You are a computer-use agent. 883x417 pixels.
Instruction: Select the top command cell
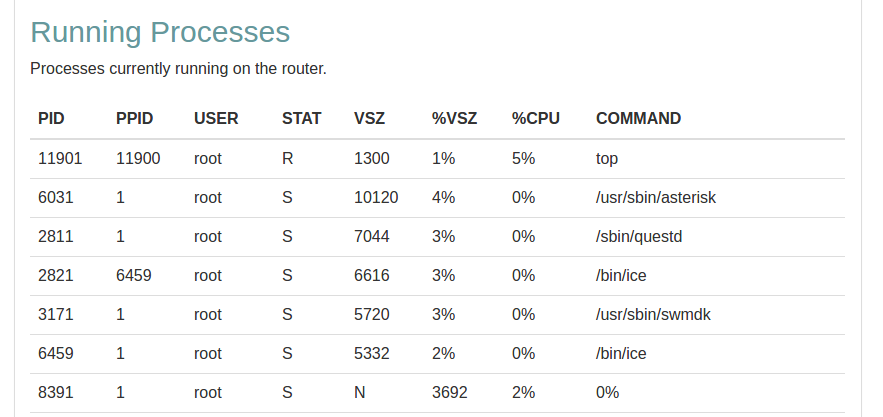point(608,158)
